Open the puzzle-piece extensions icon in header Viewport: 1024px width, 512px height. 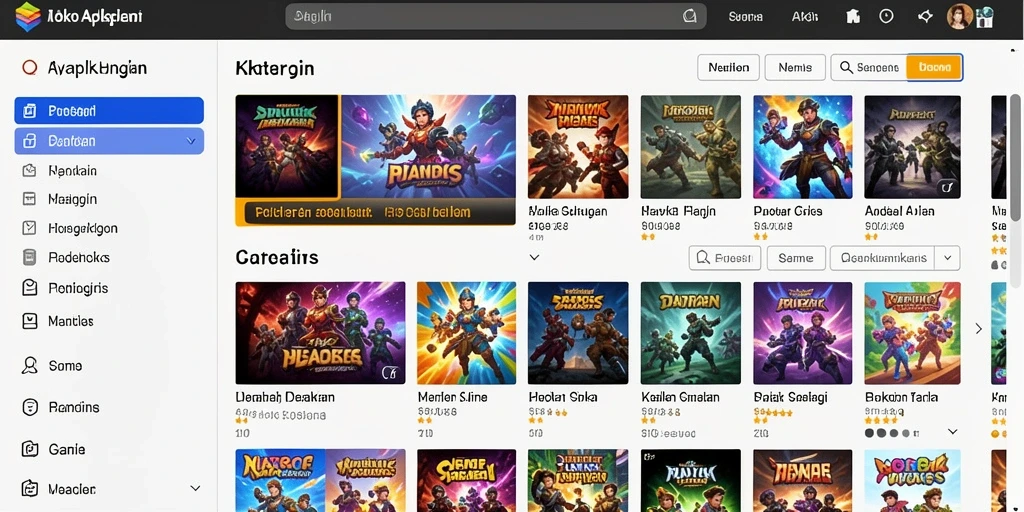[853, 16]
